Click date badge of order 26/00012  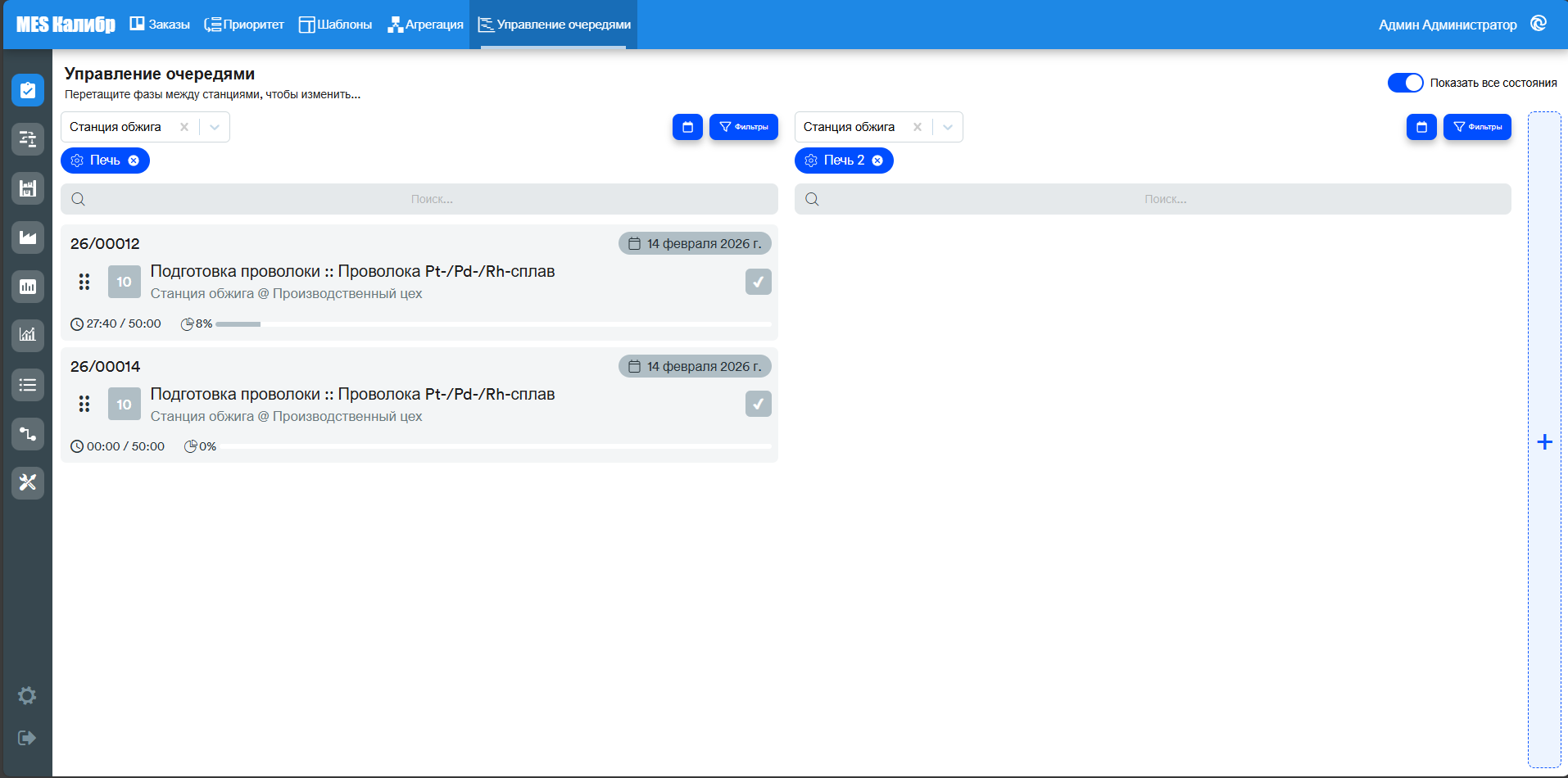click(x=695, y=243)
